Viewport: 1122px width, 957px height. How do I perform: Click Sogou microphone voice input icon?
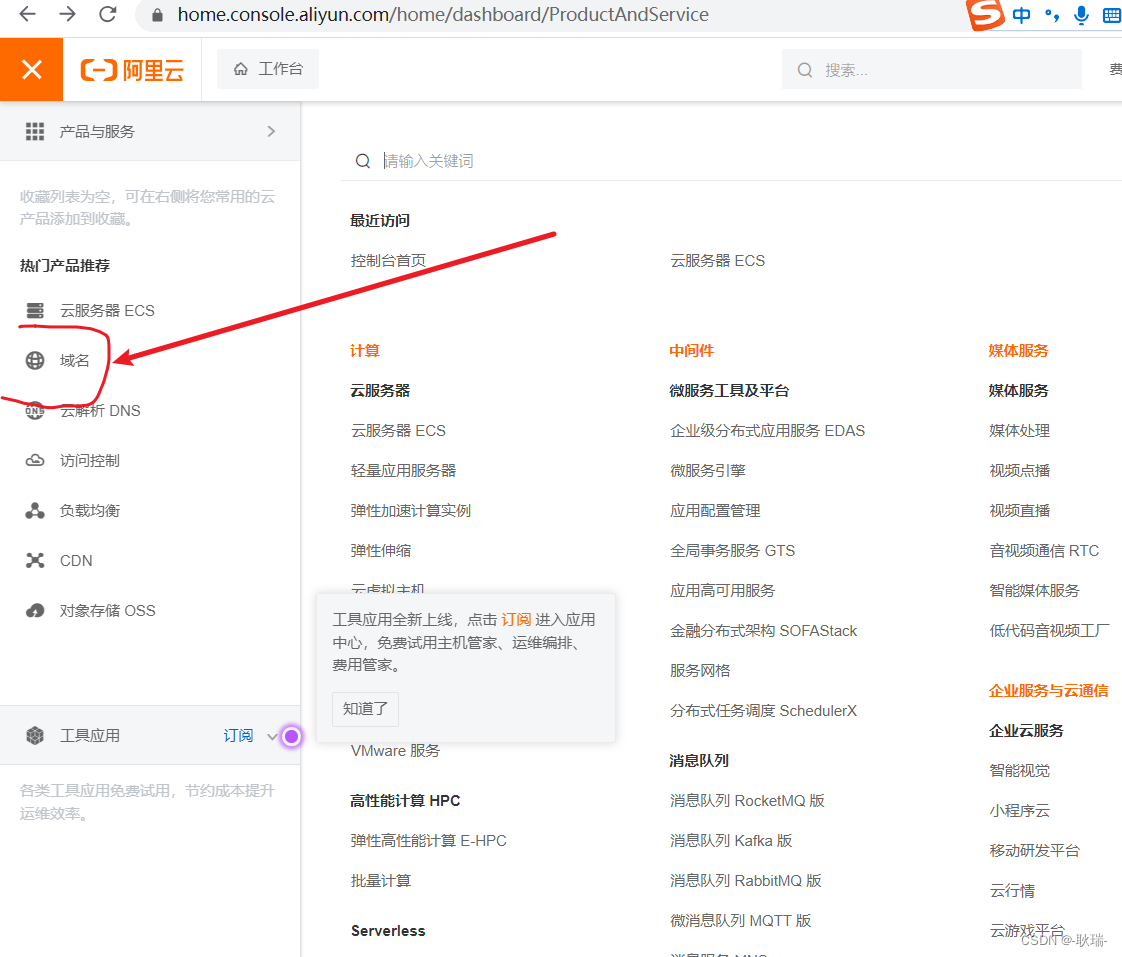click(1082, 15)
